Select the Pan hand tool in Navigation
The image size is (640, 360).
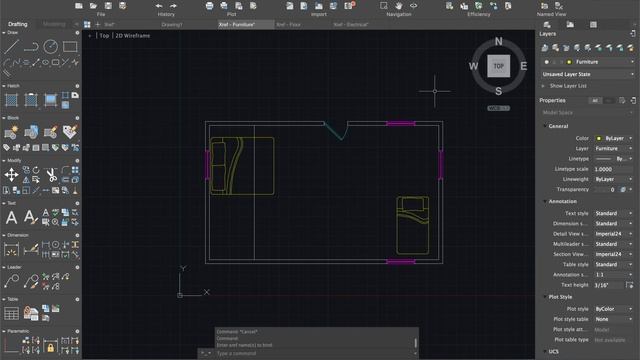click(399, 6)
